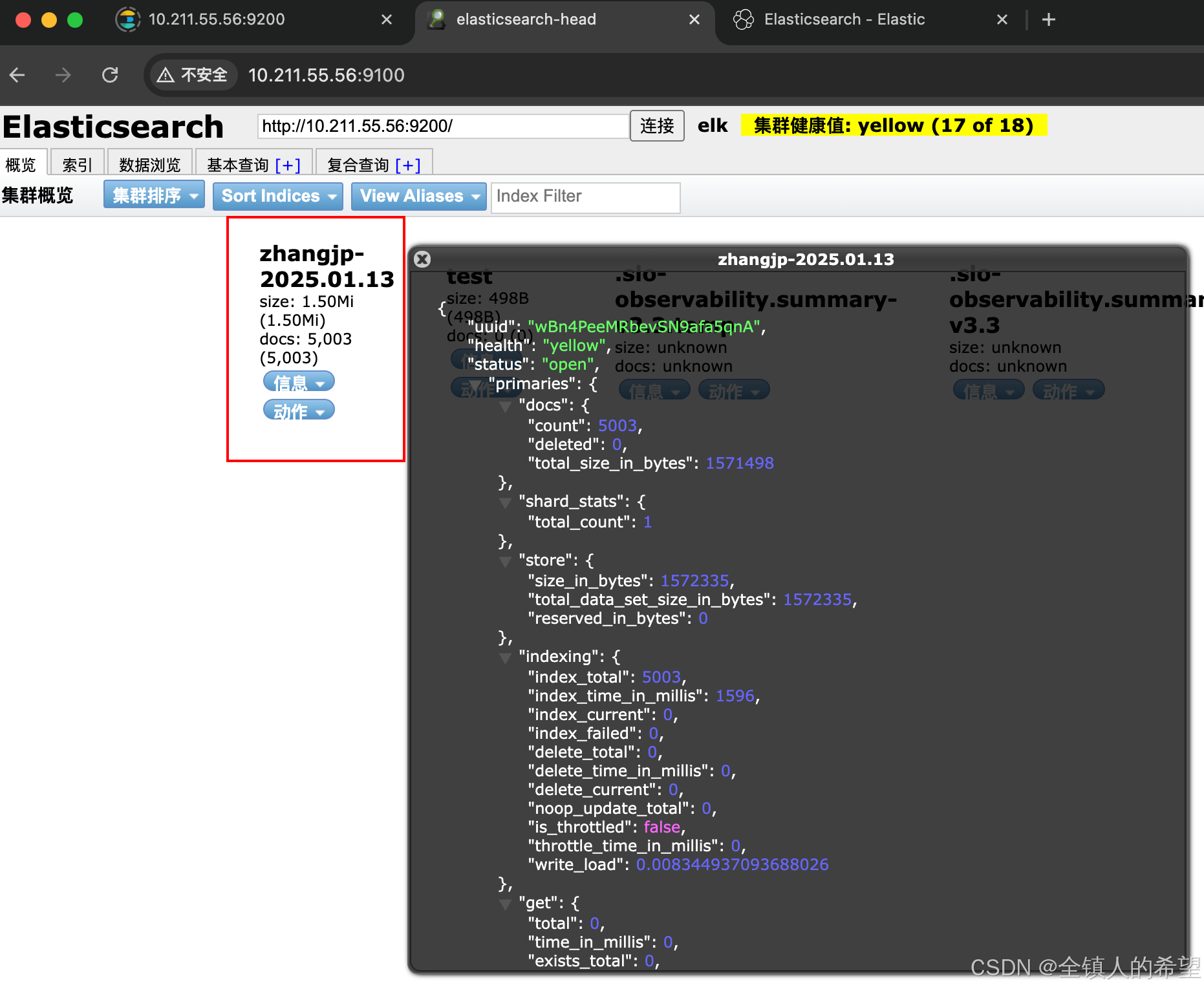Viewport: 1204px width, 989px height.
Task: Open 动作 menu for zhangjp-2025.01.13 index
Action: point(299,410)
